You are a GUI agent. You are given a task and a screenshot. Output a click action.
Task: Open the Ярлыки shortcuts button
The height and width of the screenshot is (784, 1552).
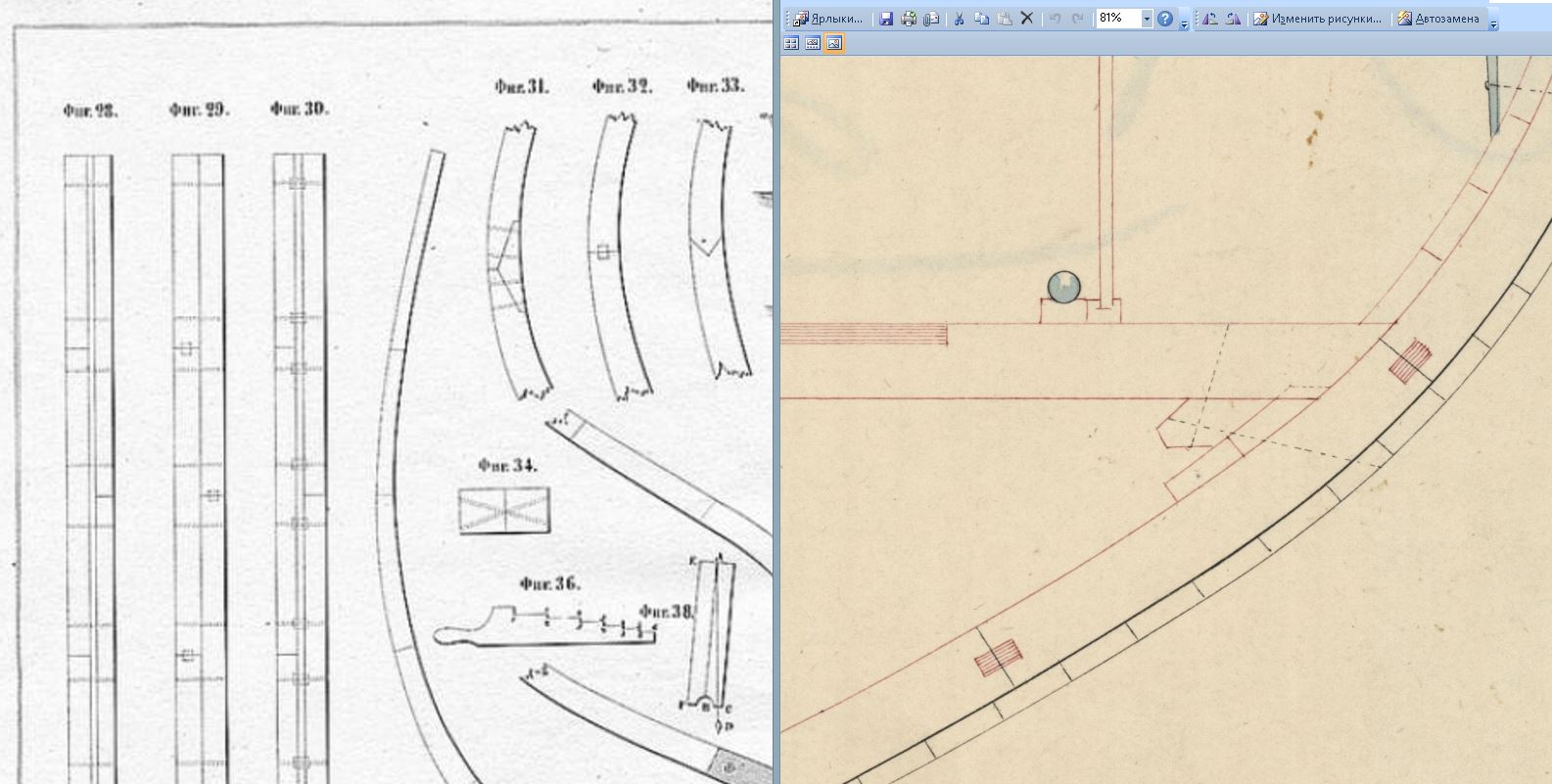pyautogui.click(x=828, y=19)
